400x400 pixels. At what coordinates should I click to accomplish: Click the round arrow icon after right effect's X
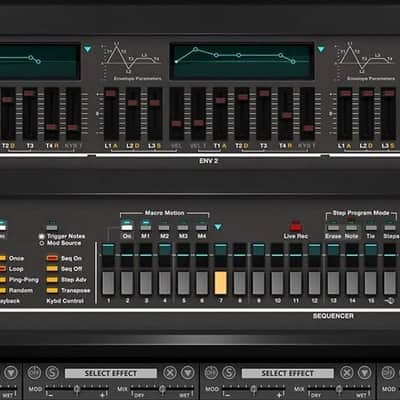(x=365, y=372)
